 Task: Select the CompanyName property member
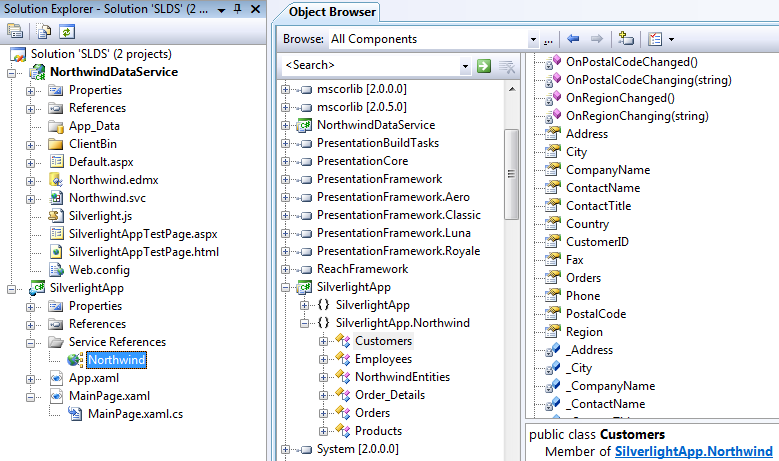click(608, 170)
